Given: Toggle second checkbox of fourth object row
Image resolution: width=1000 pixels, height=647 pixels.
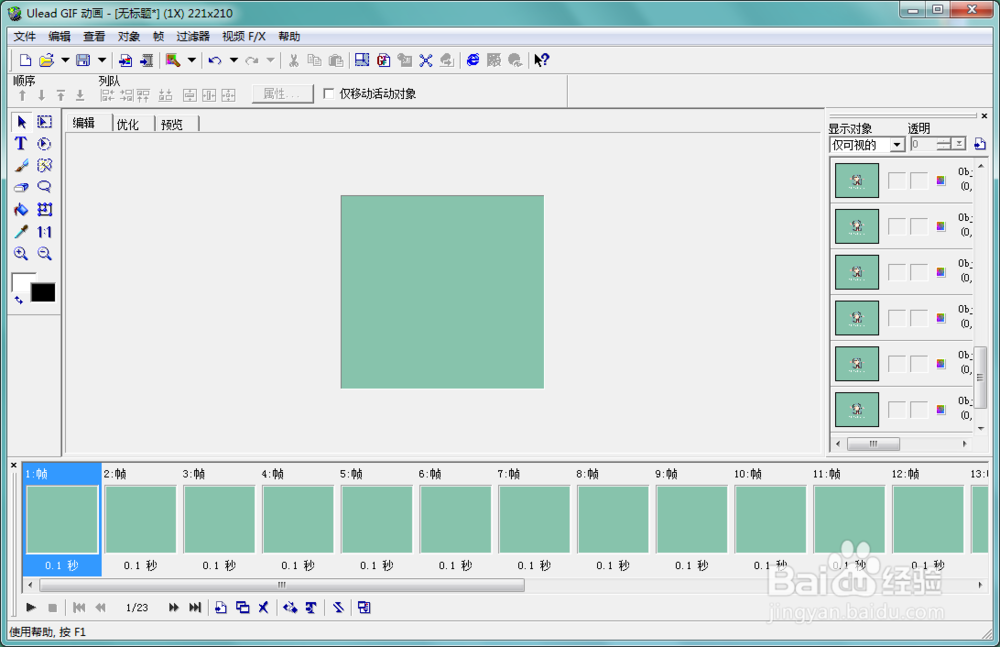Looking at the screenshot, I should point(918,318).
